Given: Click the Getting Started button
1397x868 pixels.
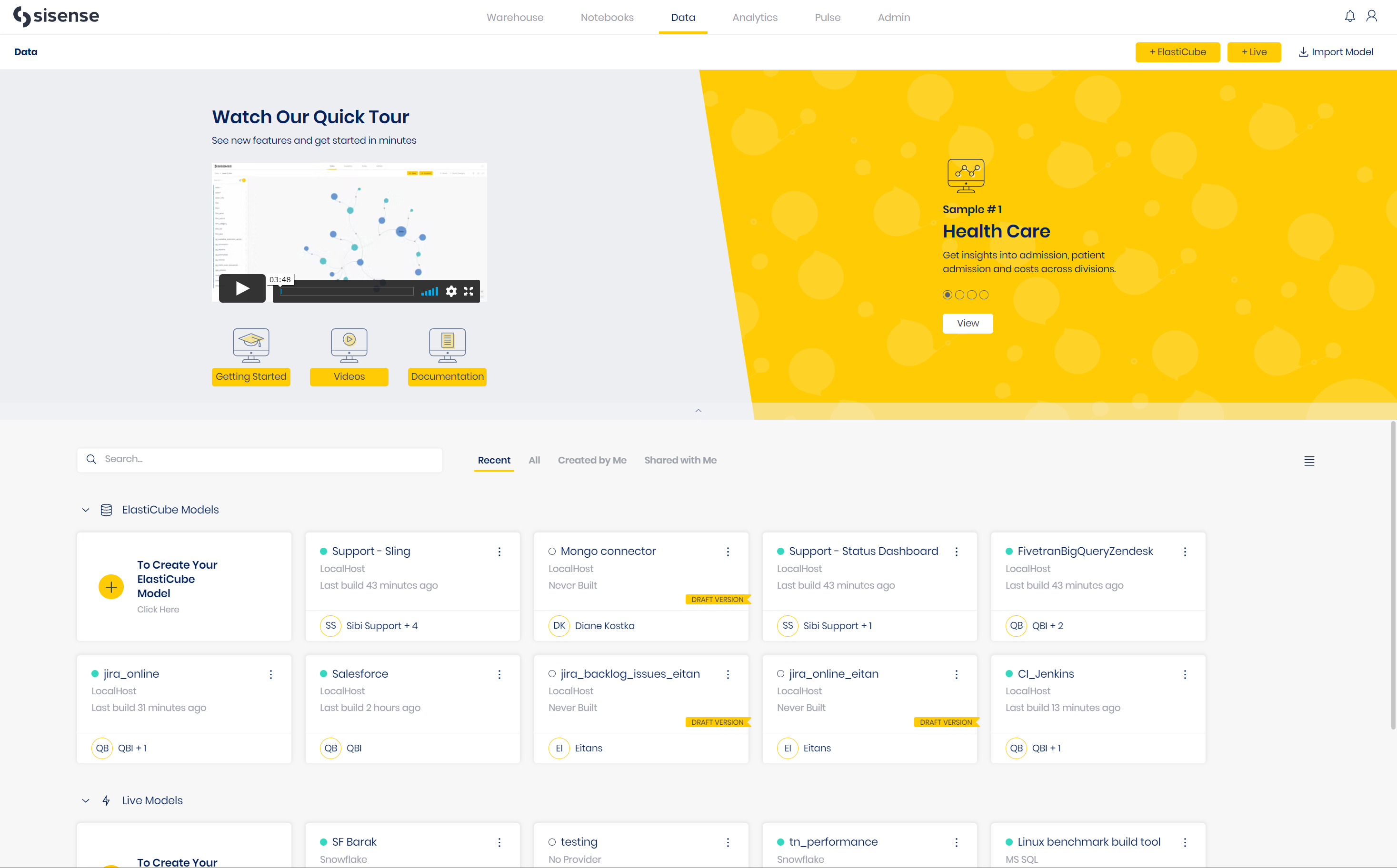Looking at the screenshot, I should click(x=251, y=376).
